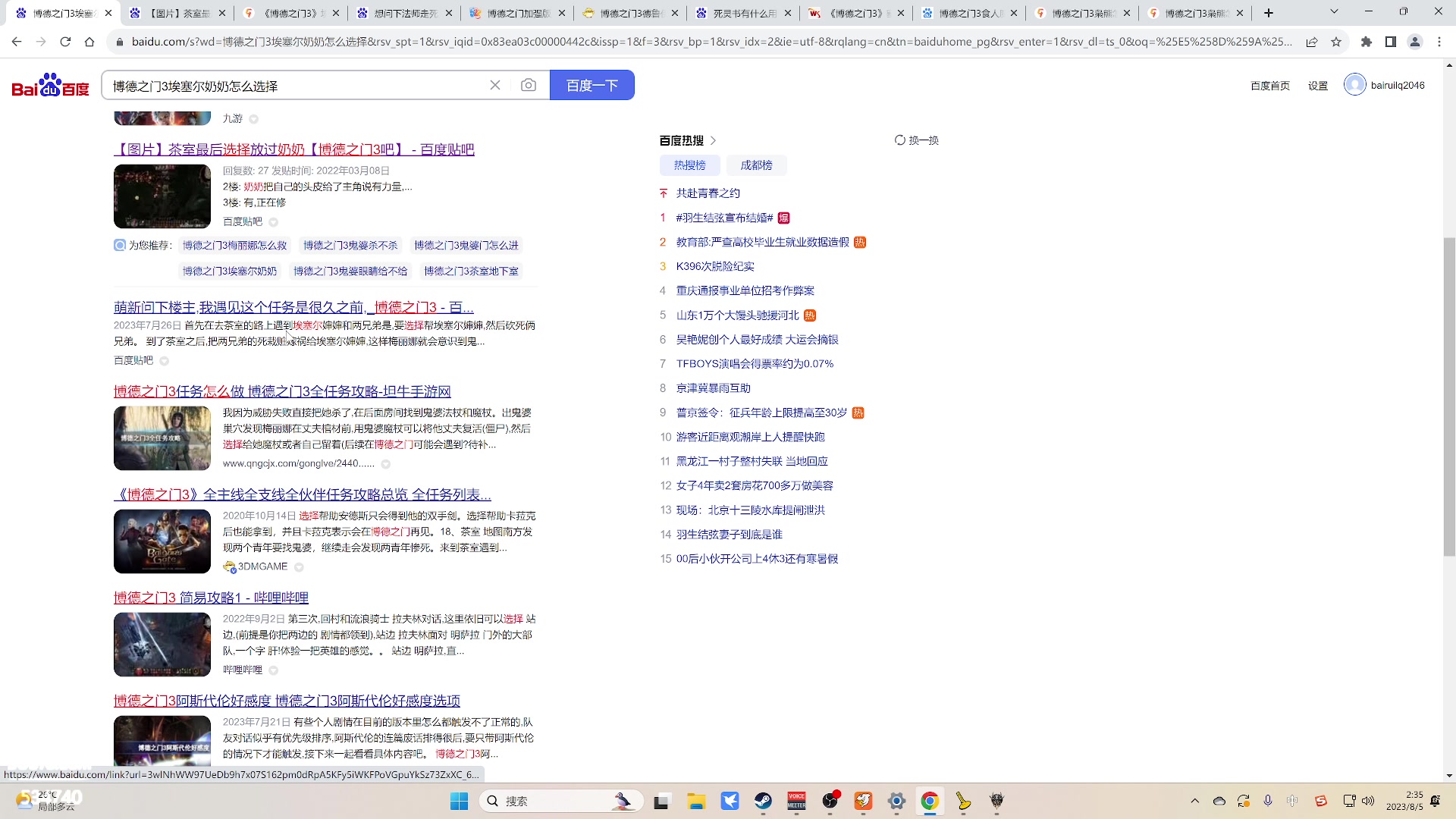Open the taskbar volume speaker icon
The image size is (1456, 819).
1368,801
